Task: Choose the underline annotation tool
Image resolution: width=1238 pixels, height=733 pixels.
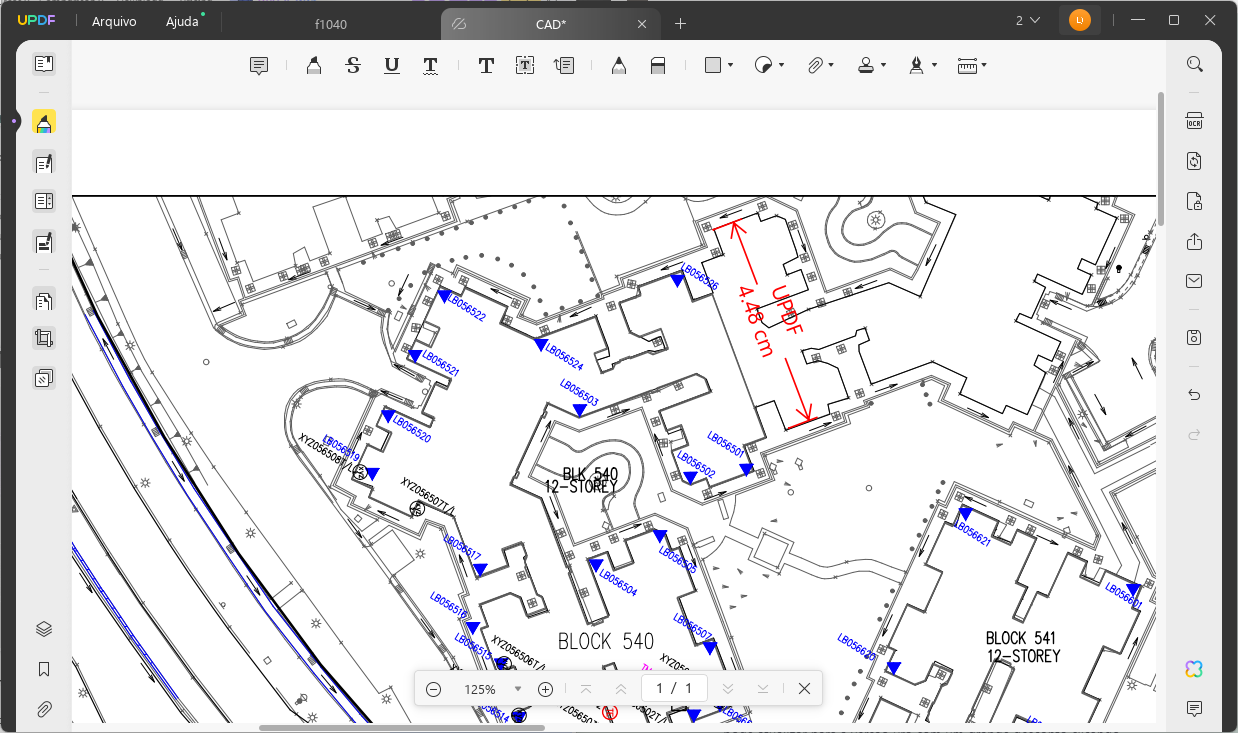Action: click(x=391, y=66)
